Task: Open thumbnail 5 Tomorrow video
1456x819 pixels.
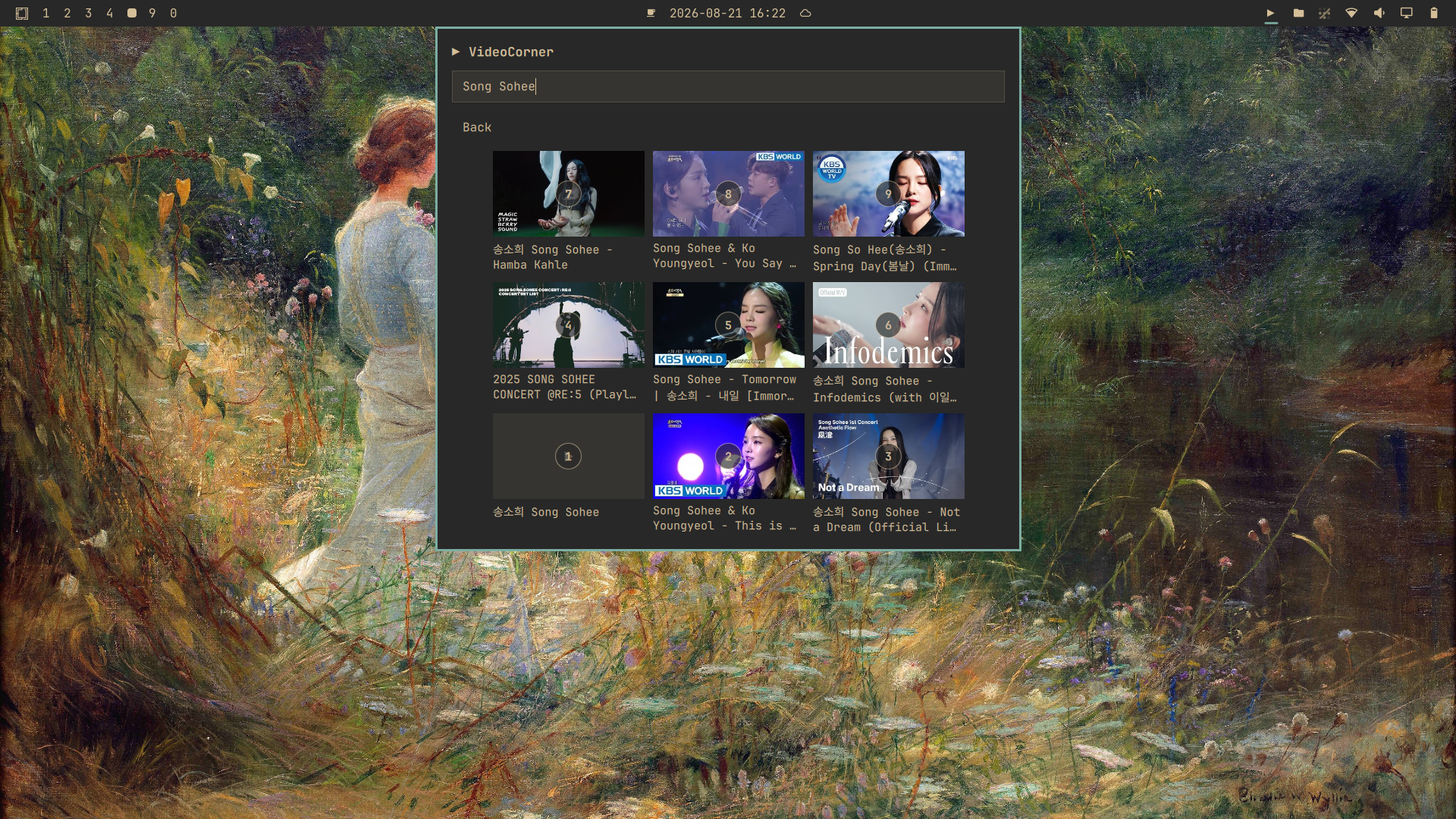Action: tap(729, 325)
